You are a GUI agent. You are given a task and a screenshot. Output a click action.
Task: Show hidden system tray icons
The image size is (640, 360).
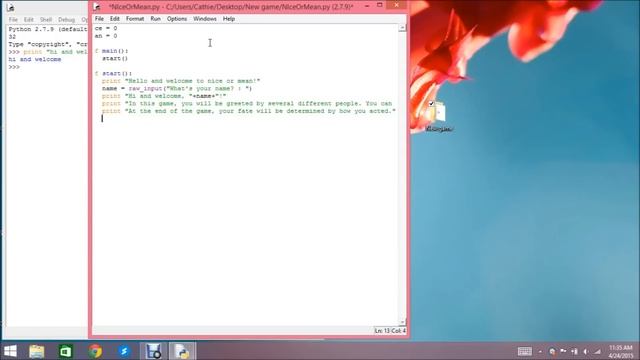pyautogui.click(x=540, y=351)
